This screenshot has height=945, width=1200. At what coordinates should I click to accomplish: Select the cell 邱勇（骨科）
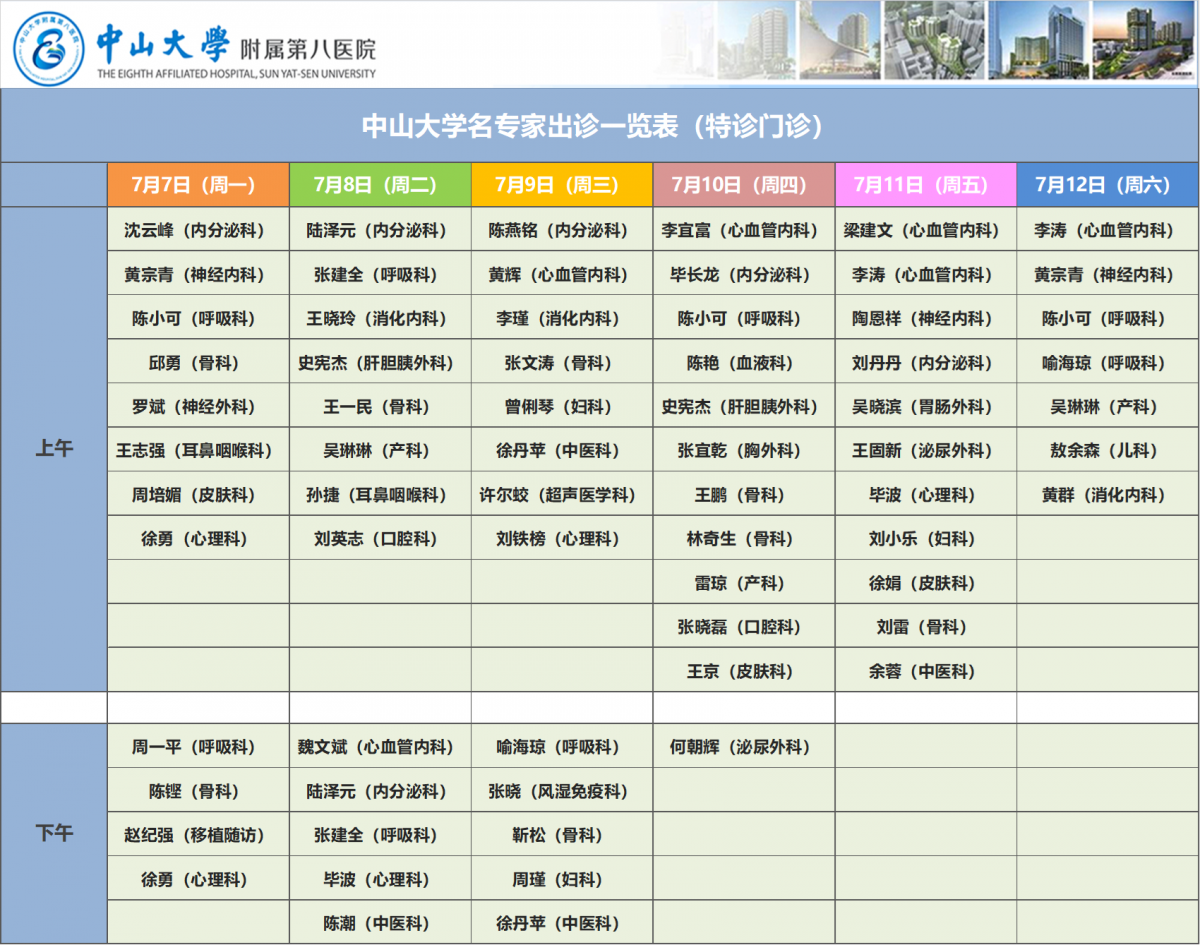coord(198,362)
